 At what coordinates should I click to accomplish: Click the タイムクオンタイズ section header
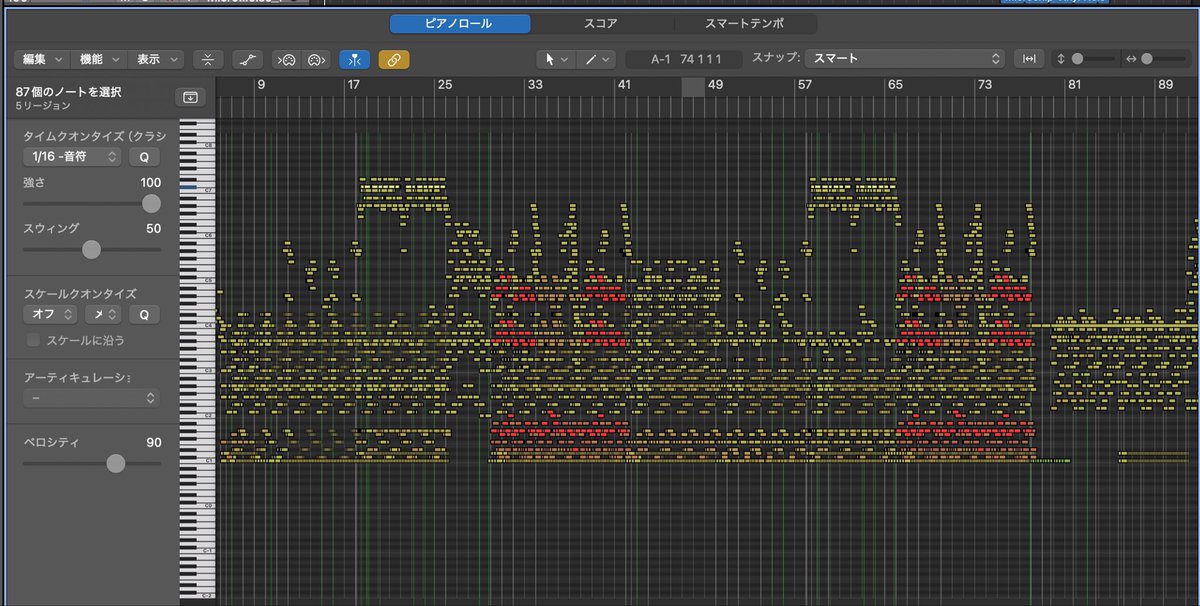click(95, 135)
